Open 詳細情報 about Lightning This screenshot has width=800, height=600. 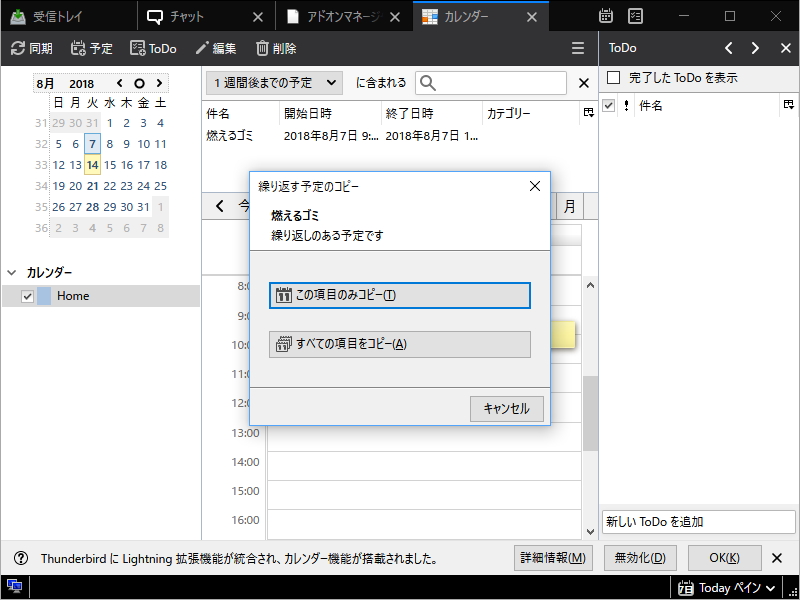click(553, 558)
